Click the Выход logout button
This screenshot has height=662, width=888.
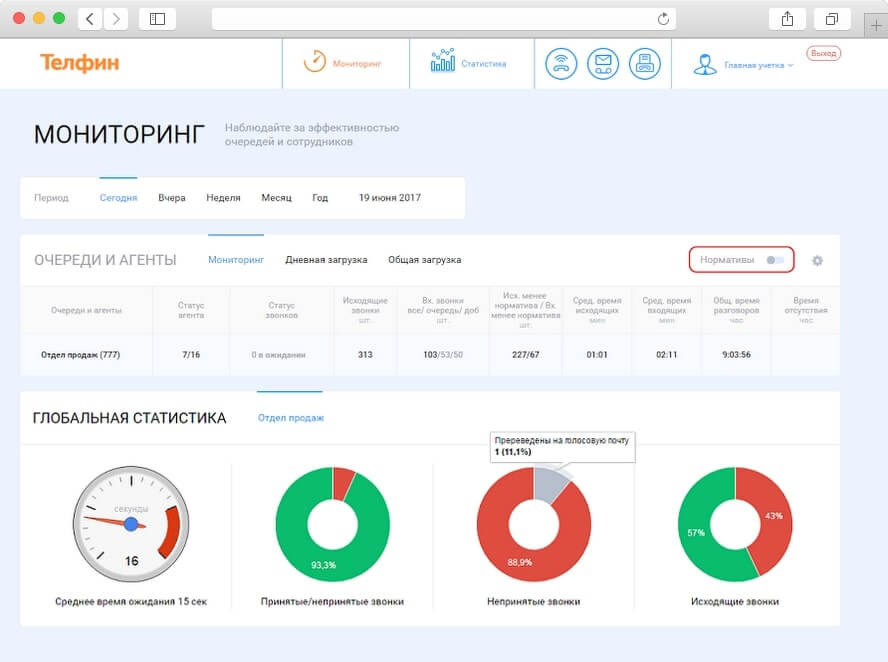point(822,52)
